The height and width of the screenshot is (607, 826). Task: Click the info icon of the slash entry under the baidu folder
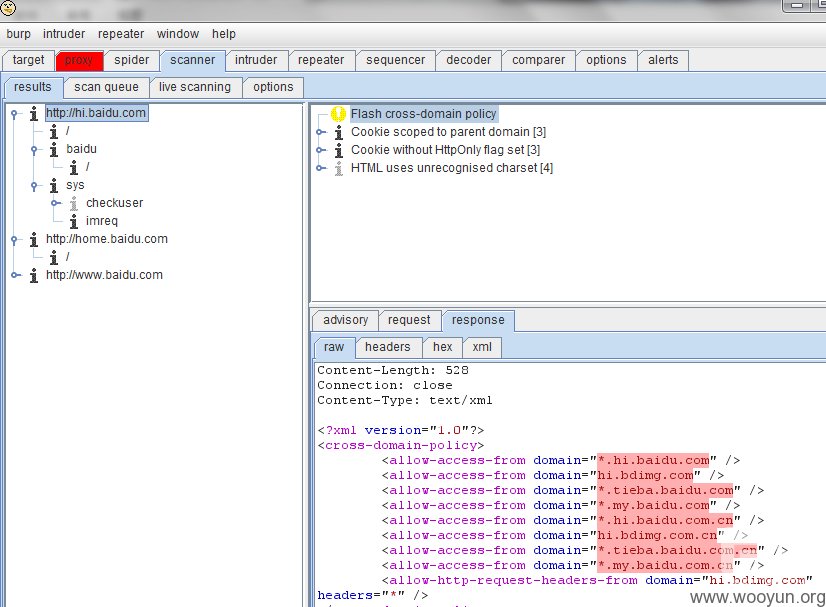[x=74, y=168]
